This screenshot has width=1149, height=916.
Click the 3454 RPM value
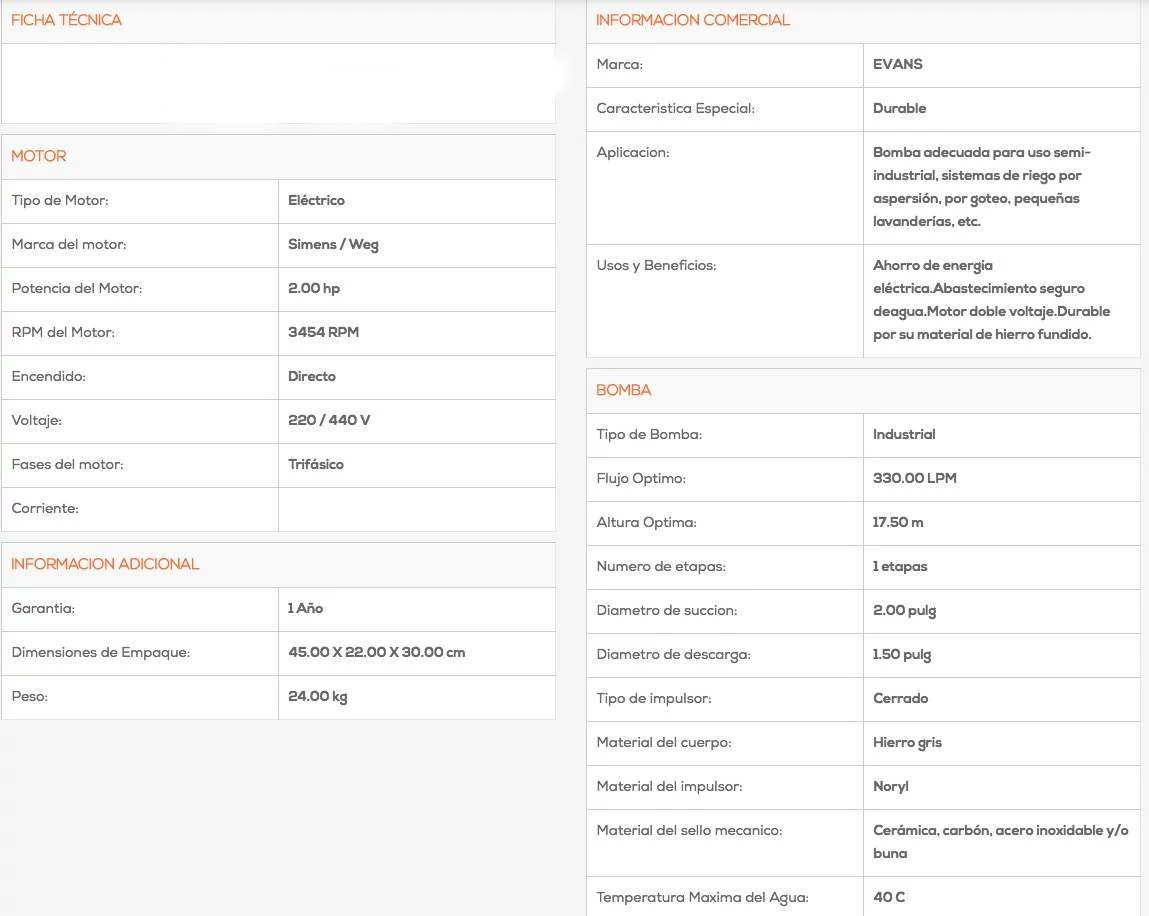pos(323,332)
